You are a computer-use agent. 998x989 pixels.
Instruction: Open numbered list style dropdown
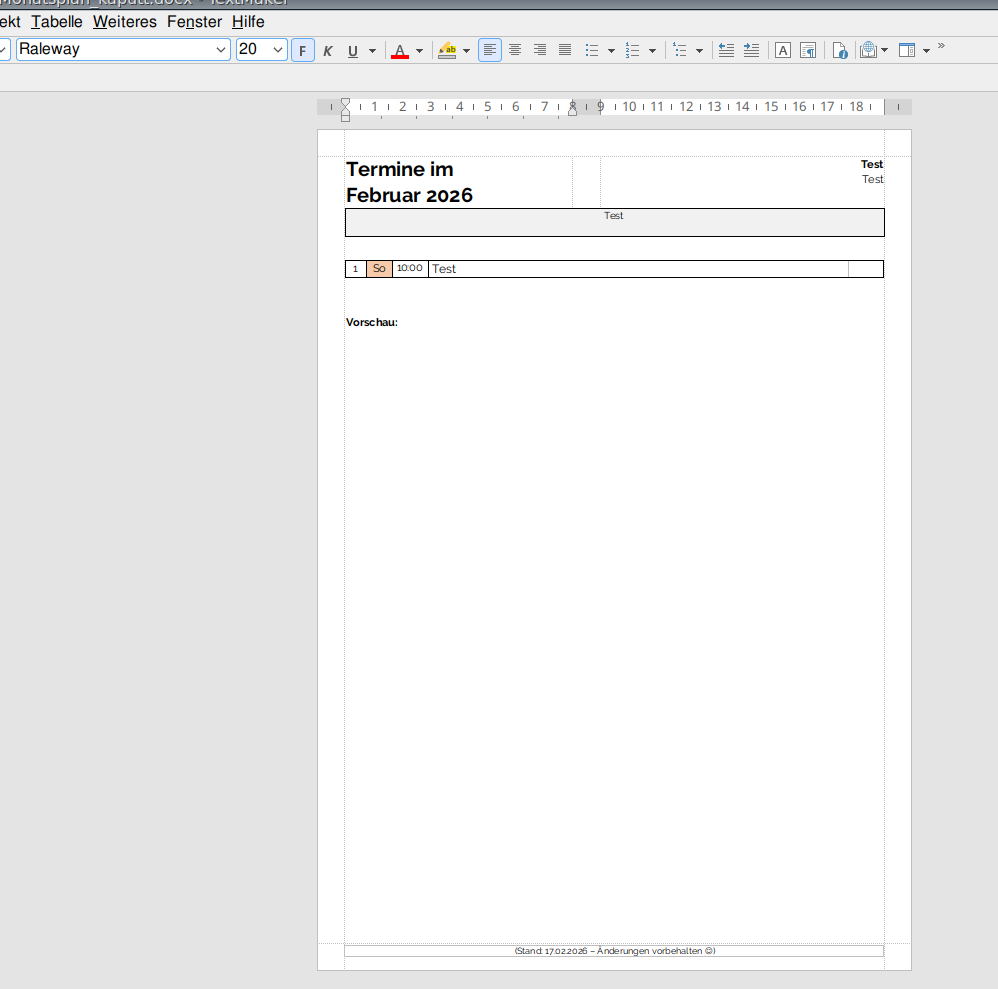point(652,51)
